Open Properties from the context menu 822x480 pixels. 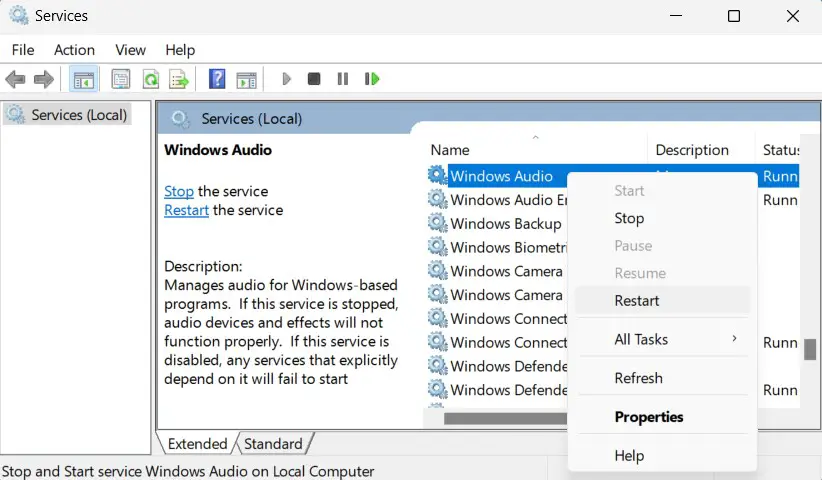[663, 417]
